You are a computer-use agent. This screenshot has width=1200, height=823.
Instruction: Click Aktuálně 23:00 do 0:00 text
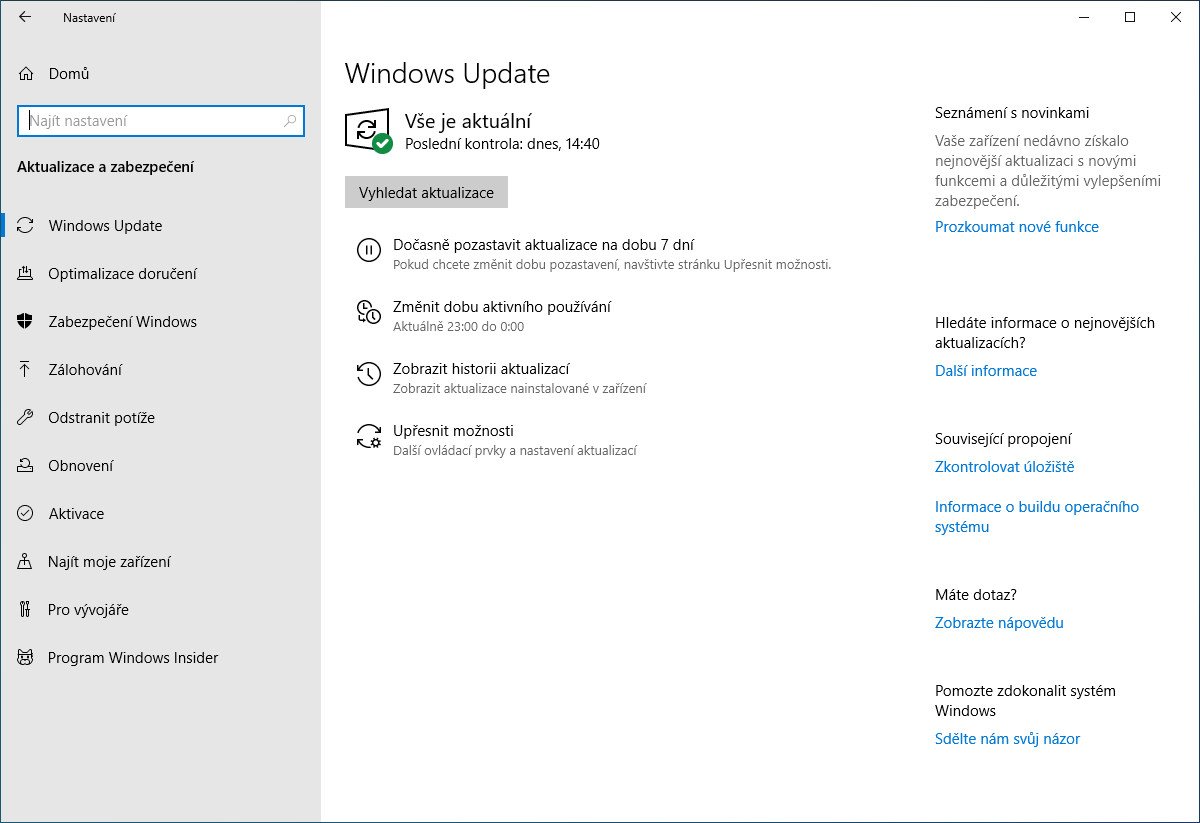click(x=458, y=326)
